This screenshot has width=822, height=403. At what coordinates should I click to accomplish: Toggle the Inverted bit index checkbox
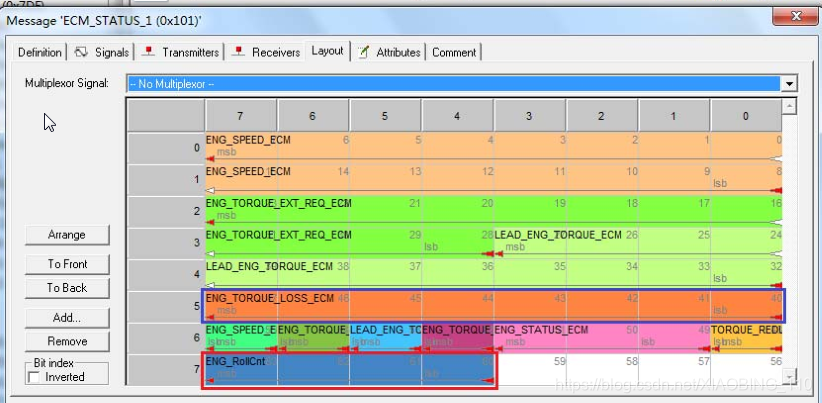35,377
